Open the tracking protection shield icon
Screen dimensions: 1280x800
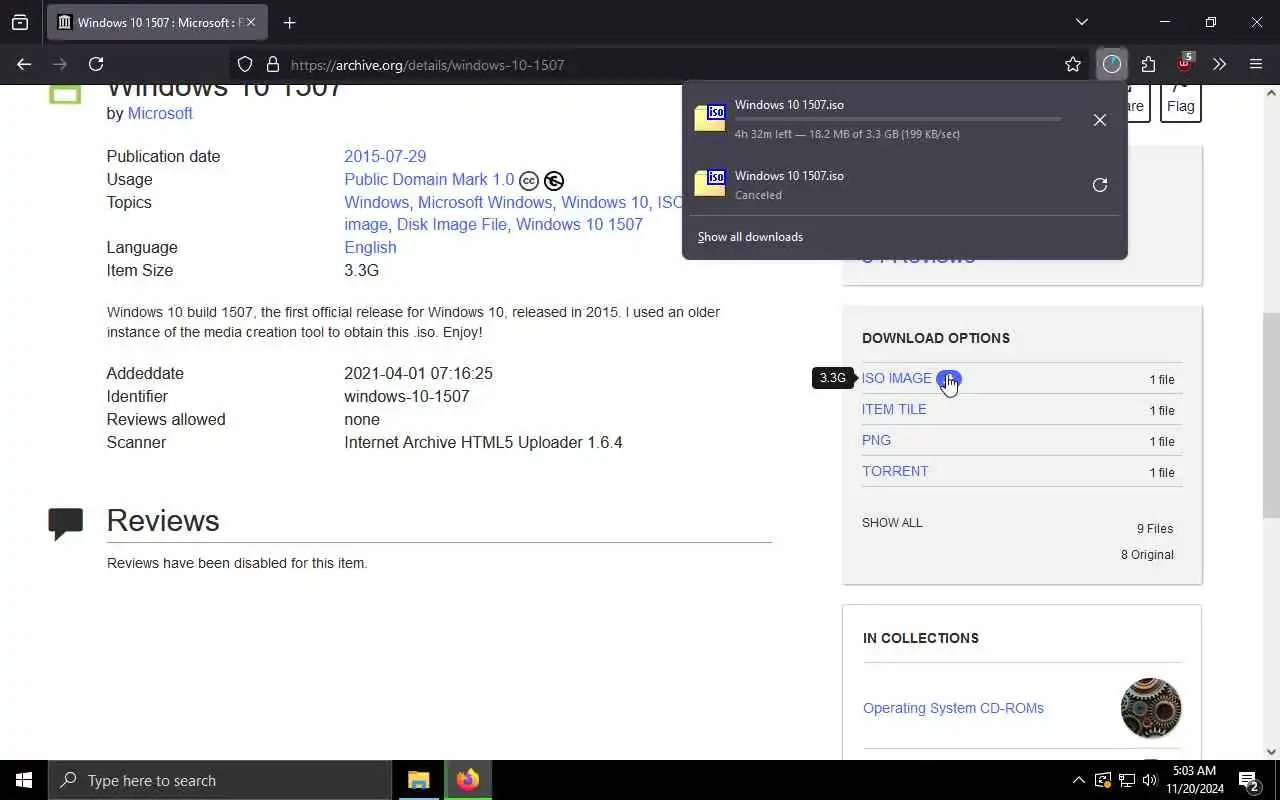245,64
